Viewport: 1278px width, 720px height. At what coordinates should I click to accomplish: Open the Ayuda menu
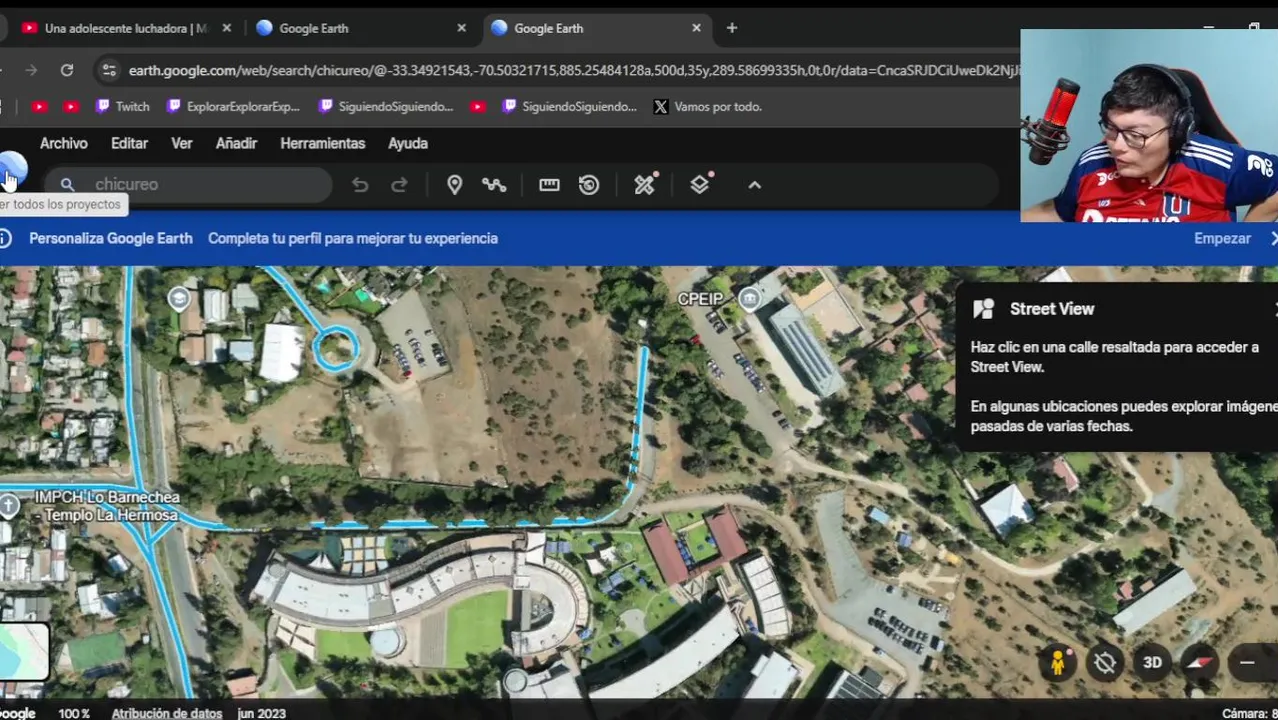point(408,143)
